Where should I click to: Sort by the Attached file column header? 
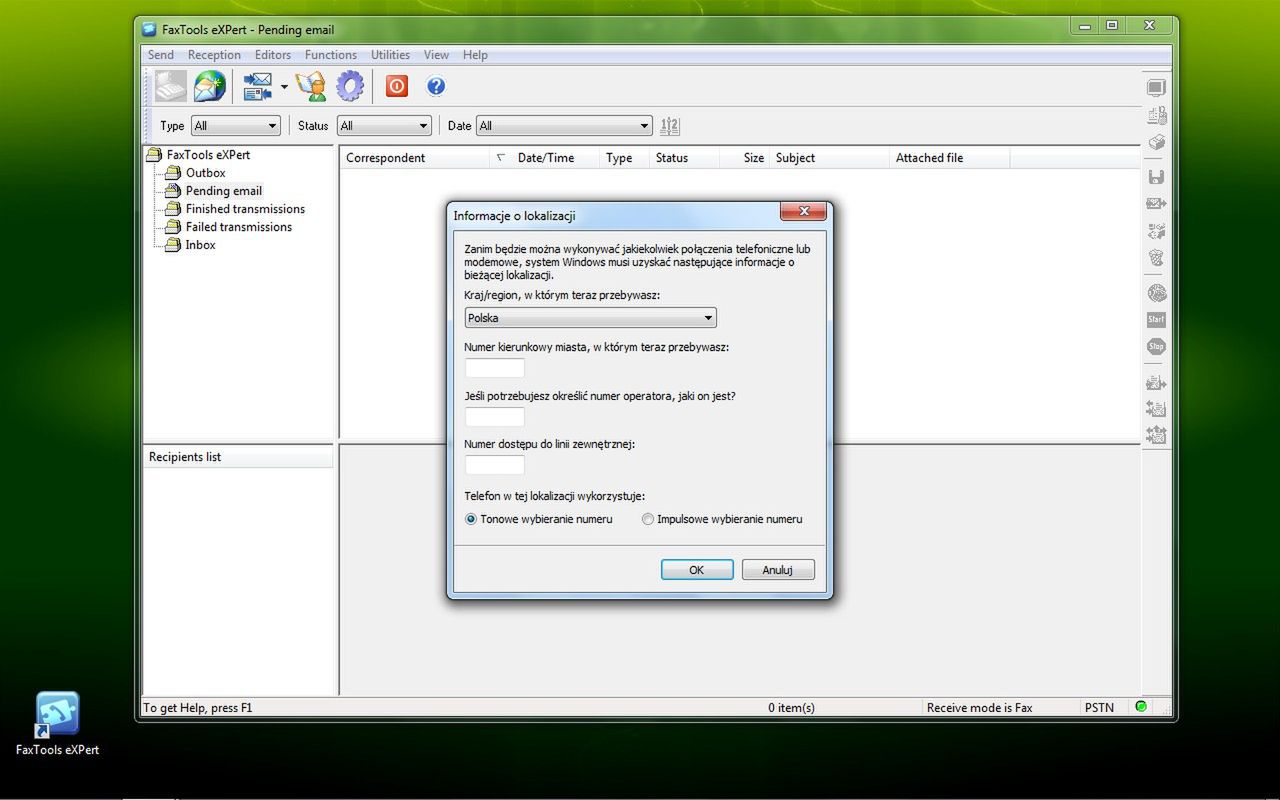950,158
